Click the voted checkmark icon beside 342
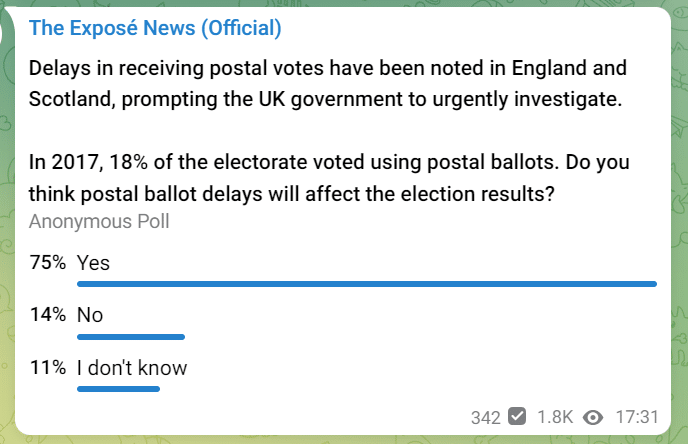This screenshot has height=444, width=688. pyautogui.click(x=517, y=416)
